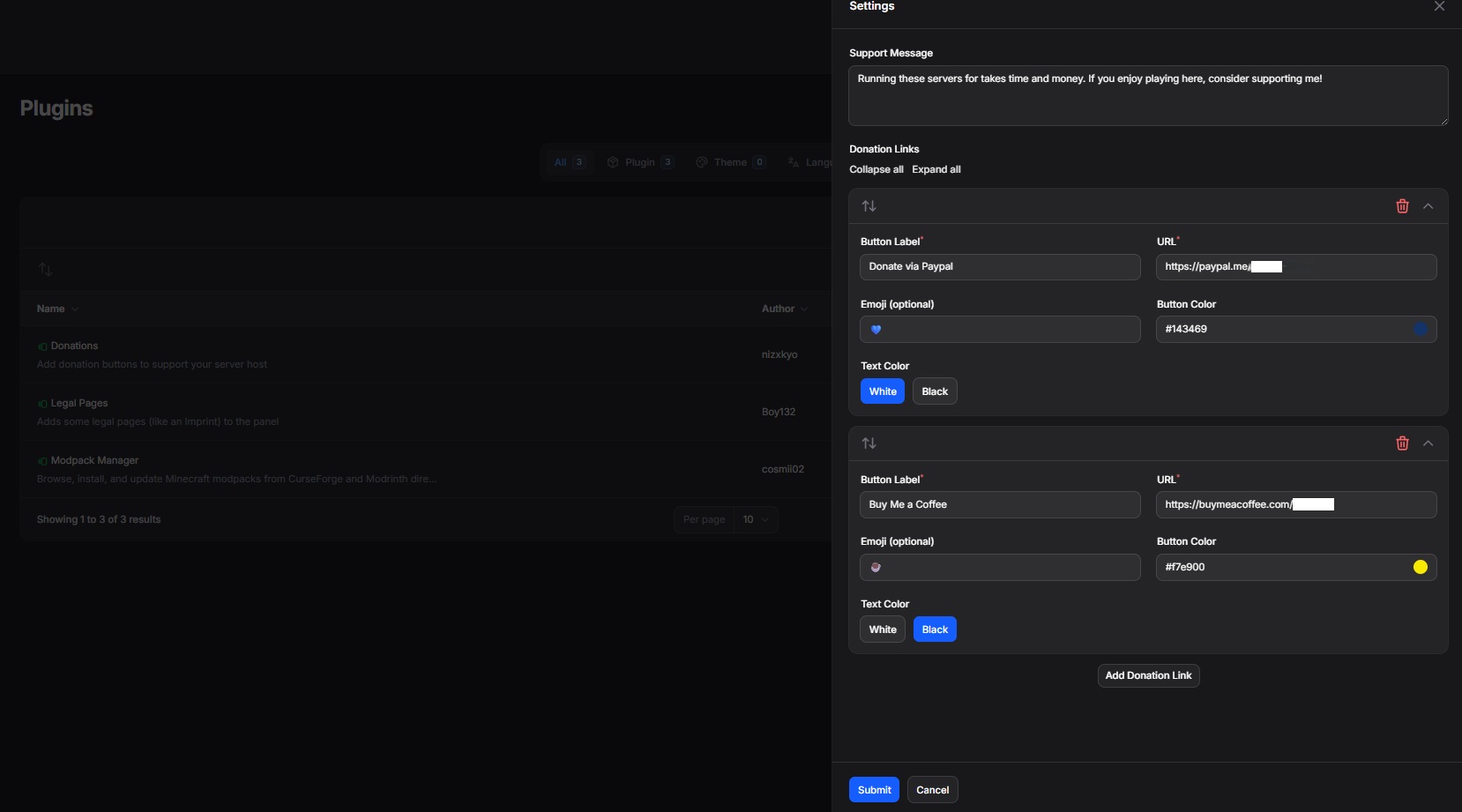Click reorder arrows on Buy Me a Coffee card
1462x812 pixels.
[x=869, y=443]
